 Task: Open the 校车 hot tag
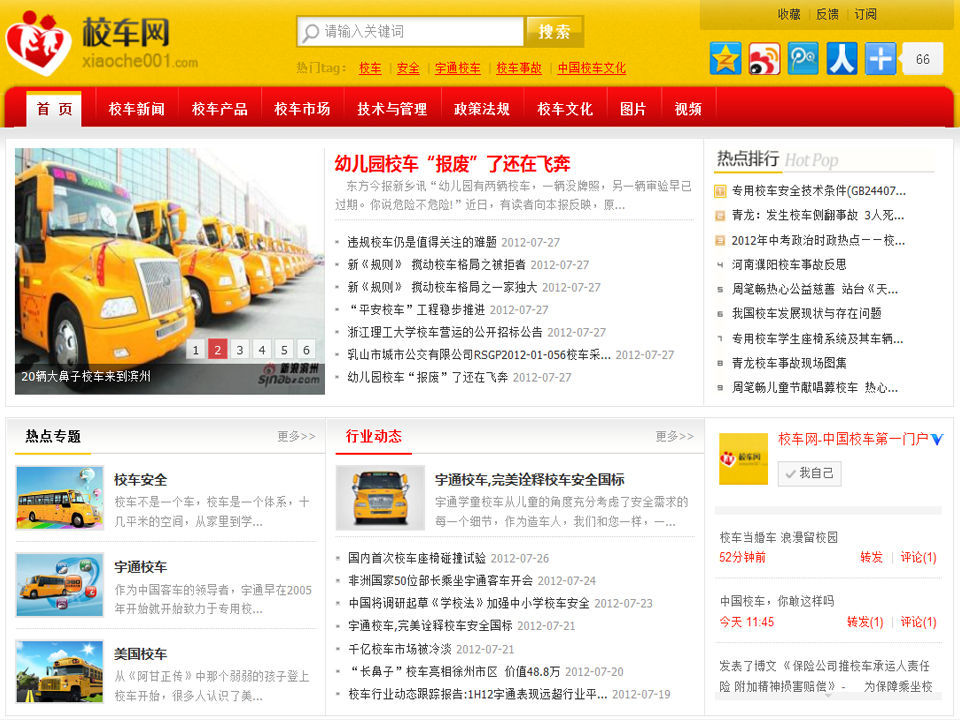[x=370, y=68]
